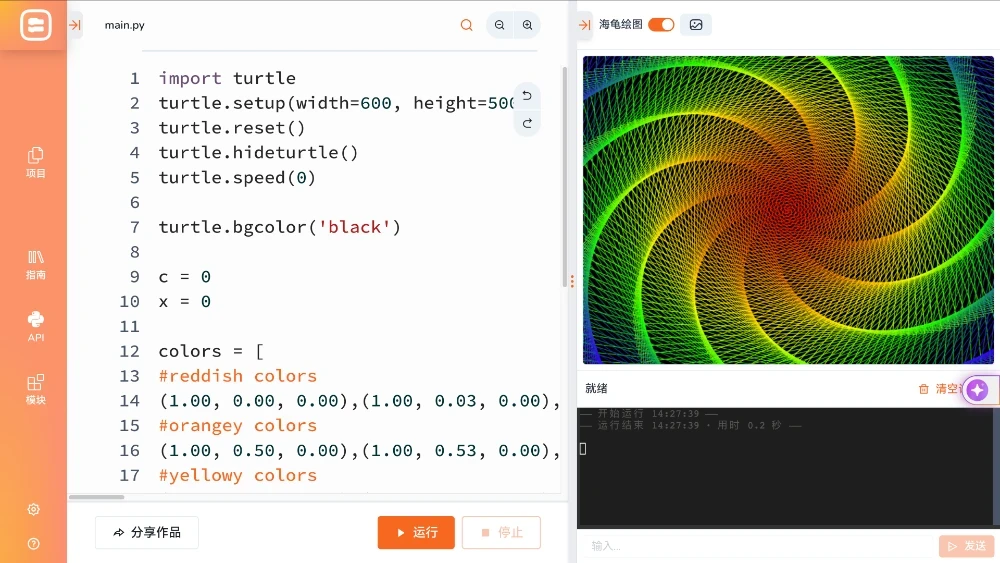Click the 就绪 ready status text
The image size is (1000, 563).
(596, 388)
